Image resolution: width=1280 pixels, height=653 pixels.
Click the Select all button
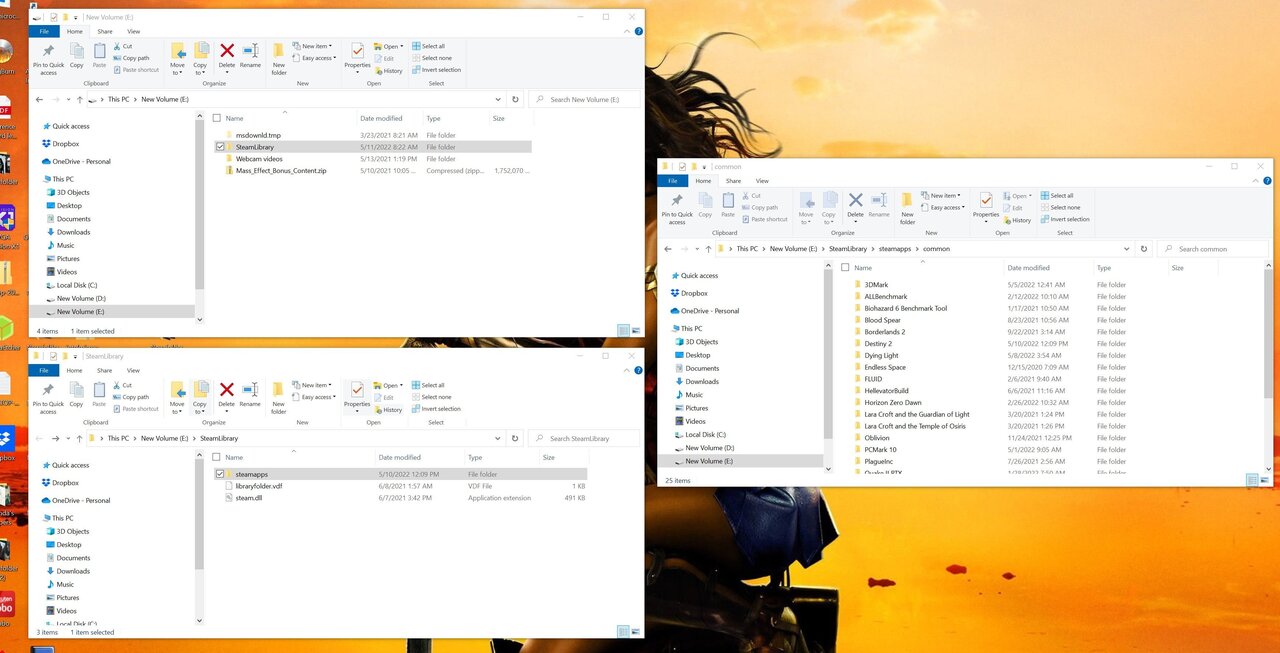click(431, 45)
